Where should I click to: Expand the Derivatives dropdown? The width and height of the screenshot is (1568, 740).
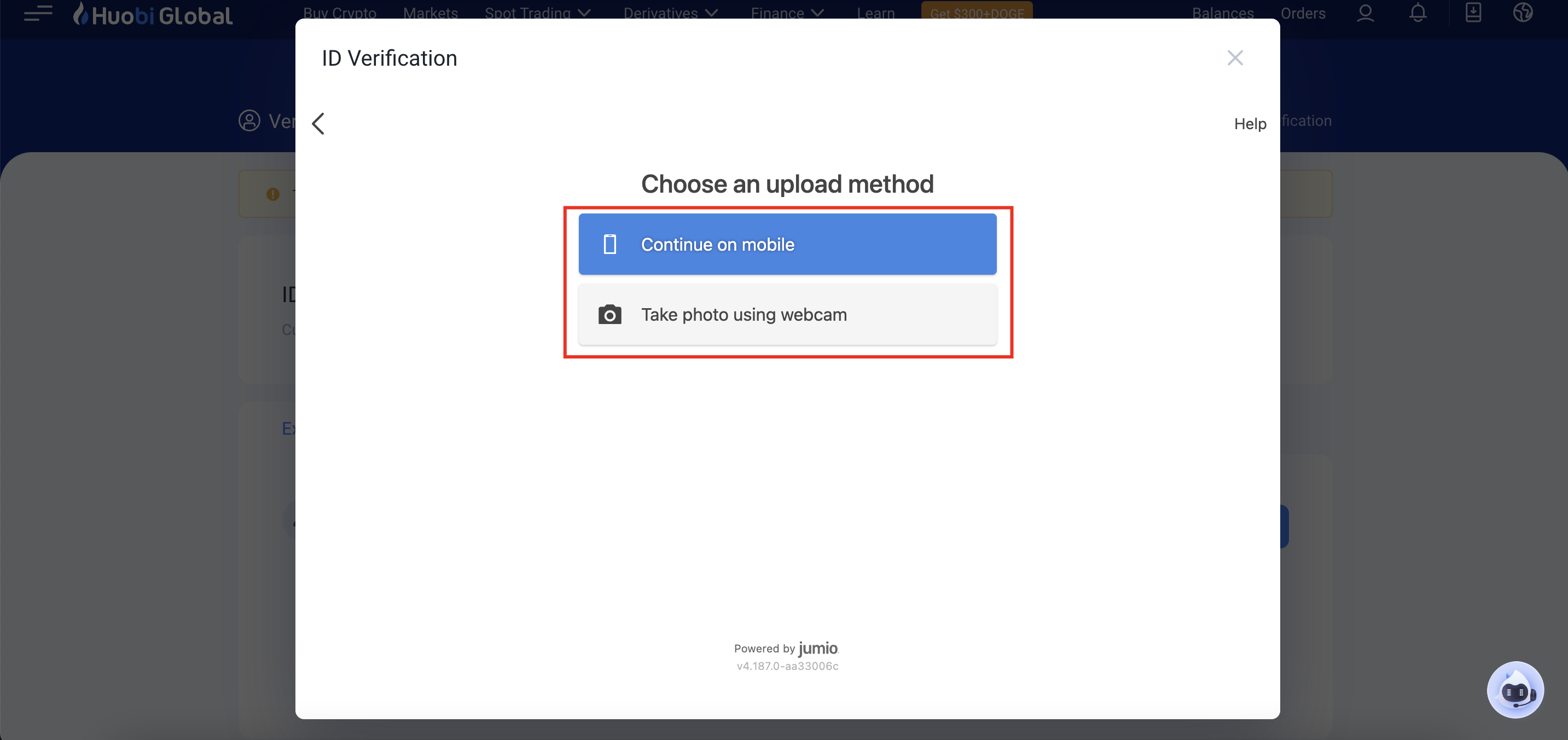click(670, 13)
